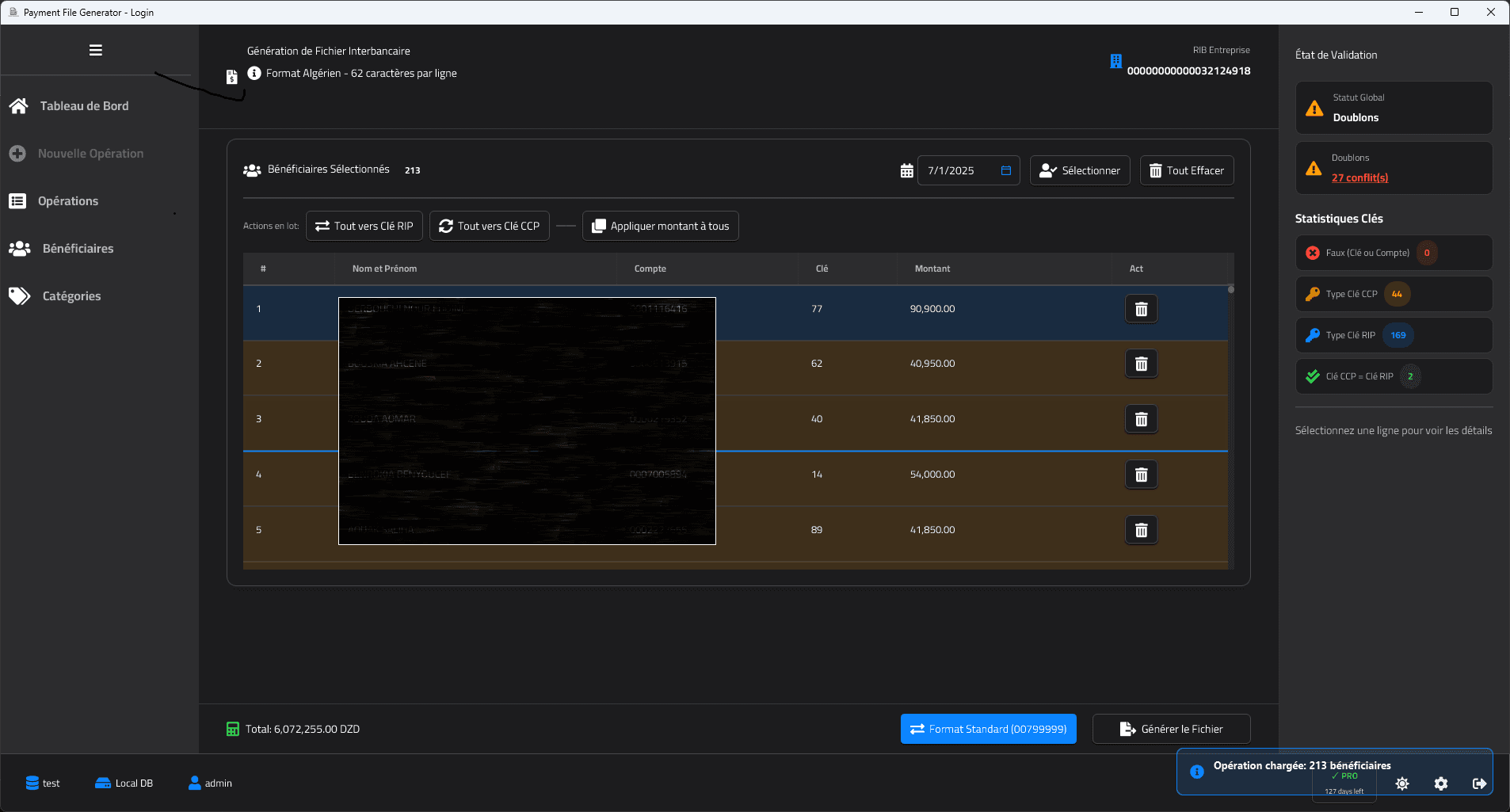This screenshot has height=812, width=1510.
Task: Delete row 3 with trash icon
Action: [1142, 419]
